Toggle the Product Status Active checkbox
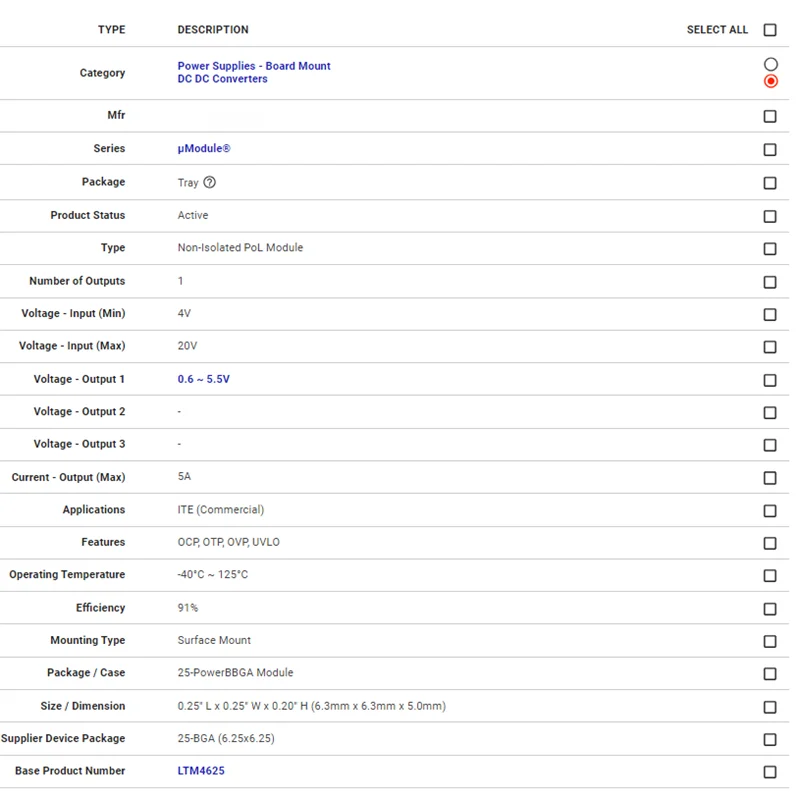The height and width of the screenshot is (799, 800). (x=770, y=216)
